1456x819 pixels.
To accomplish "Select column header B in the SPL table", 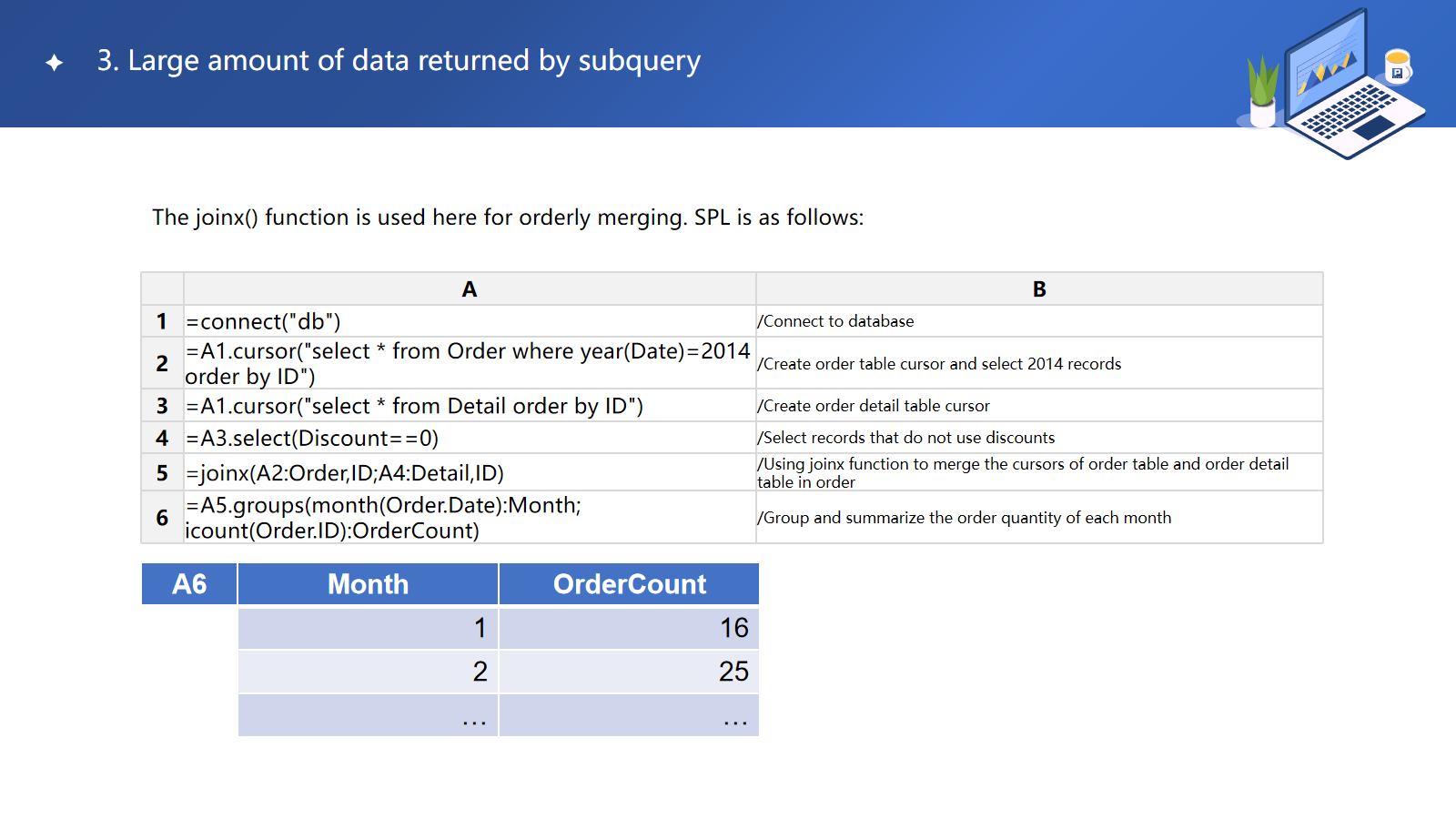I will 1038,289.
